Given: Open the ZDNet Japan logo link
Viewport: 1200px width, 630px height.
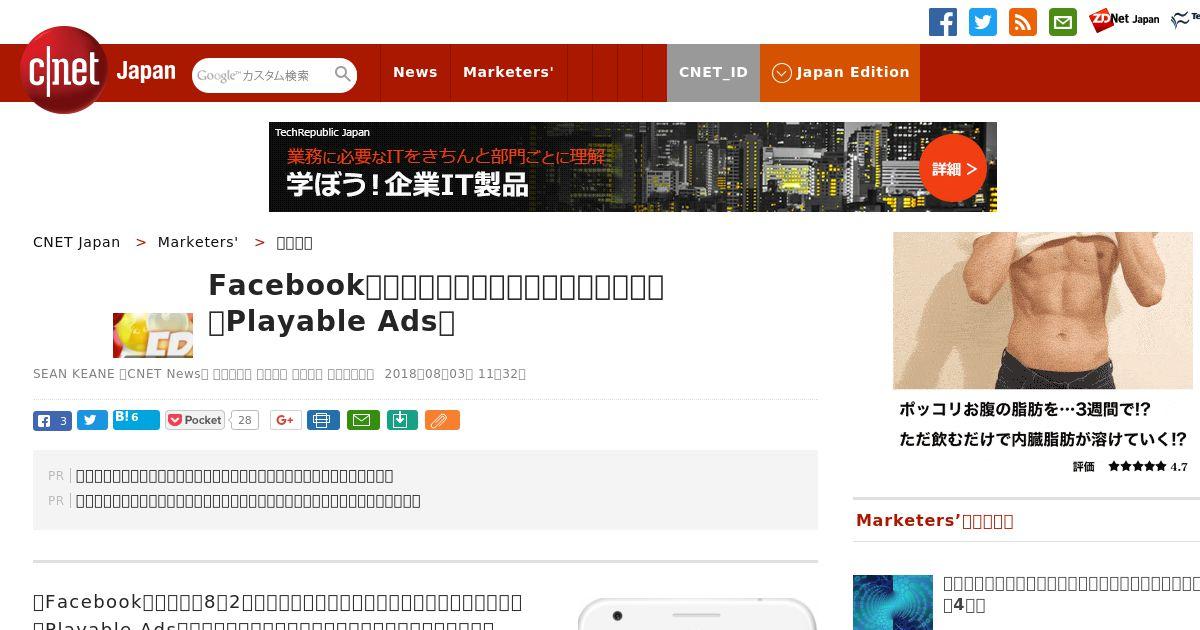Looking at the screenshot, I should click(x=1124, y=19).
